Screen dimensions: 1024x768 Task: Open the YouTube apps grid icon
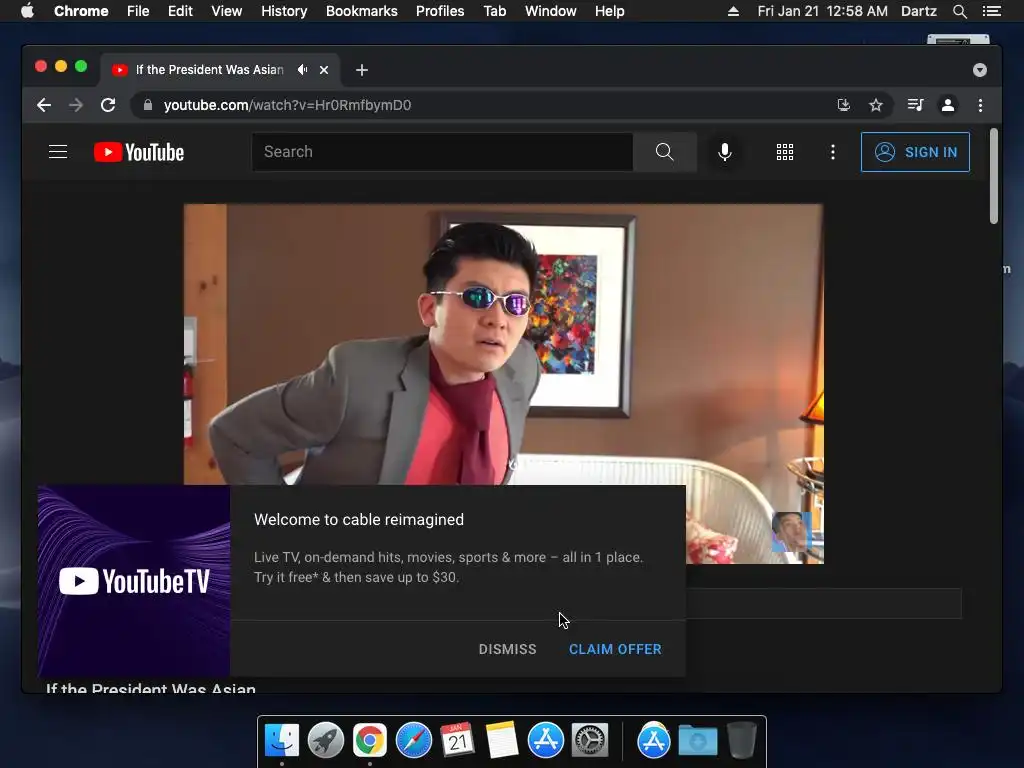click(x=785, y=152)
